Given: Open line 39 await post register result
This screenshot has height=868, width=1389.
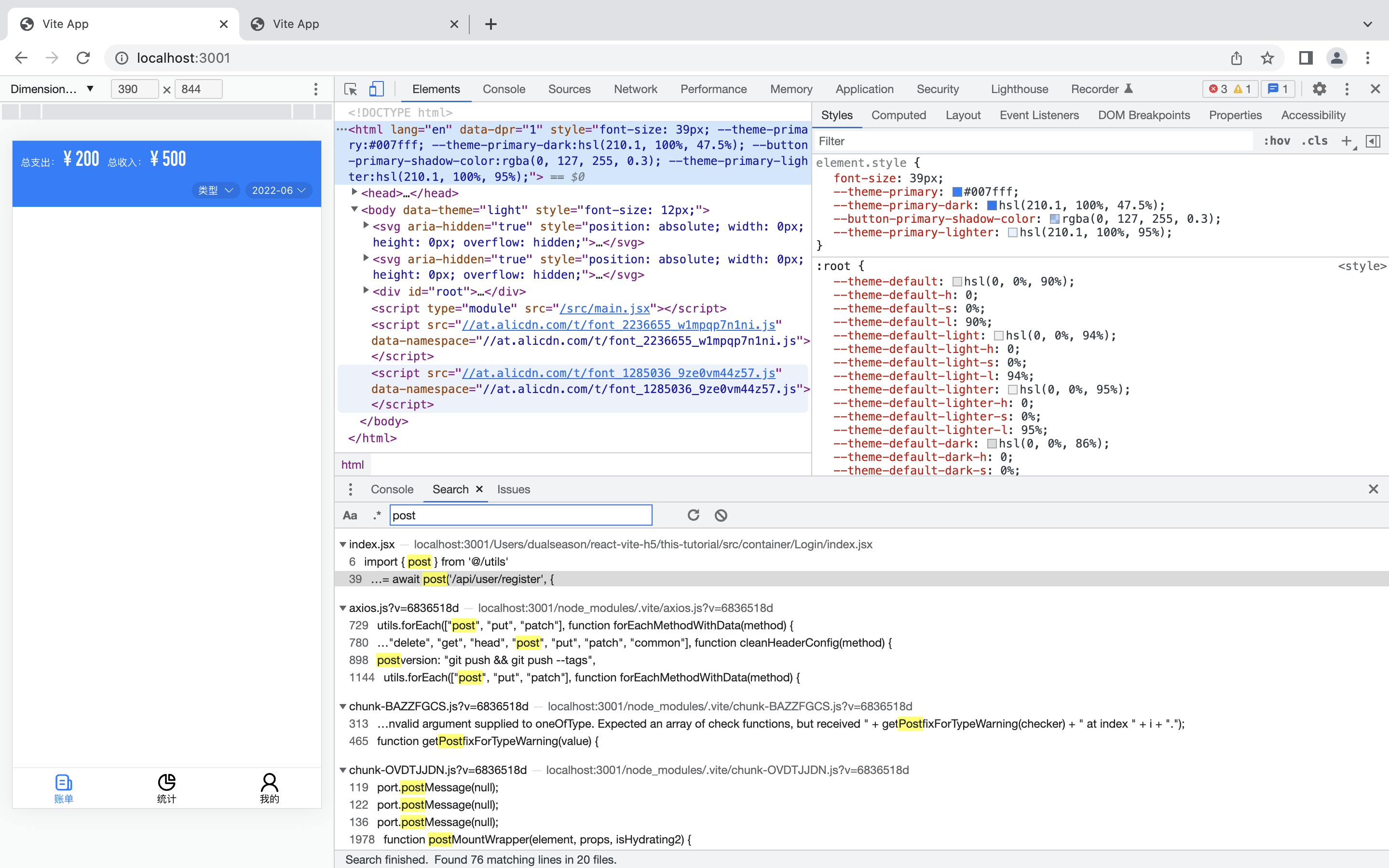Looking at the screenshot, I should pos(861,579).
